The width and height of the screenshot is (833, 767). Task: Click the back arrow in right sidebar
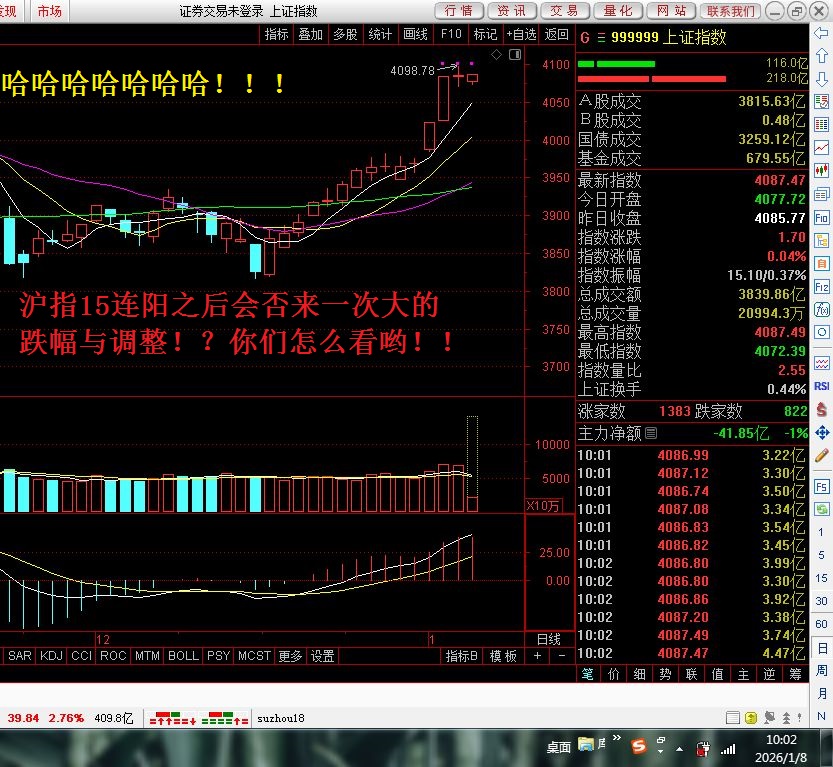tap(821, 33)
